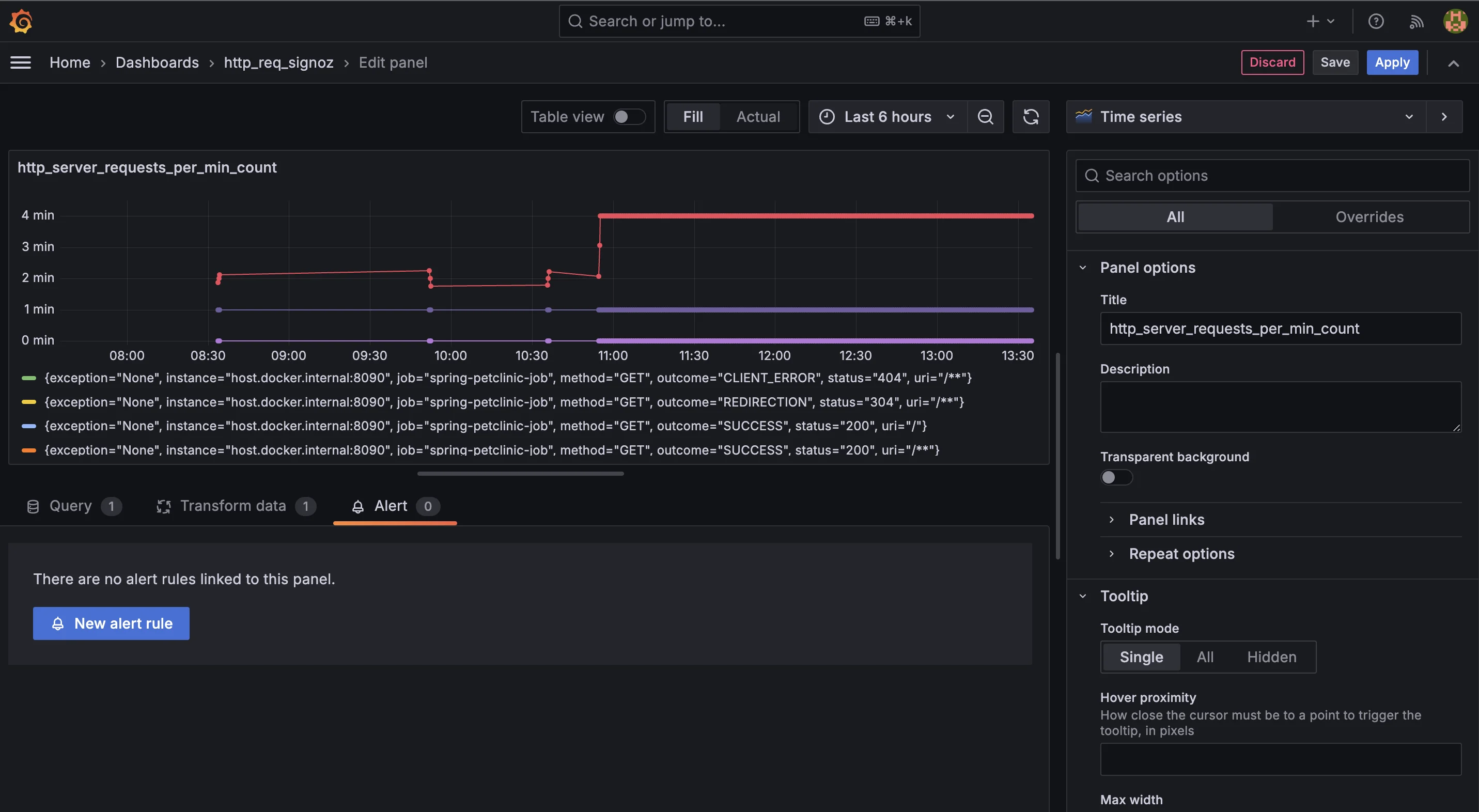Create a New alert rule
Image resolution: width=1479 pixels, height=812 pixels.
pyautogui.click(x=111, y=623)
